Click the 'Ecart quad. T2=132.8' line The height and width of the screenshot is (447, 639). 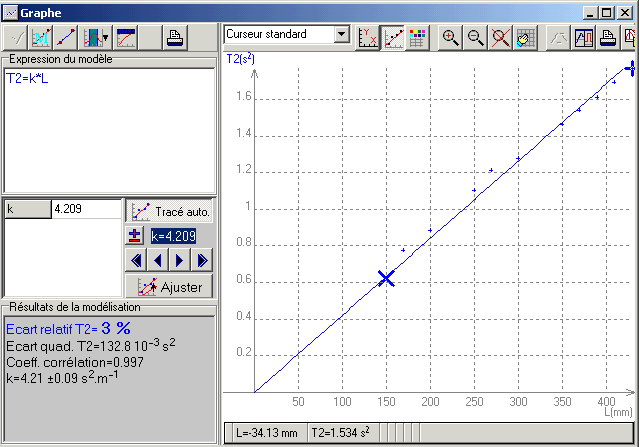[91, 345]
